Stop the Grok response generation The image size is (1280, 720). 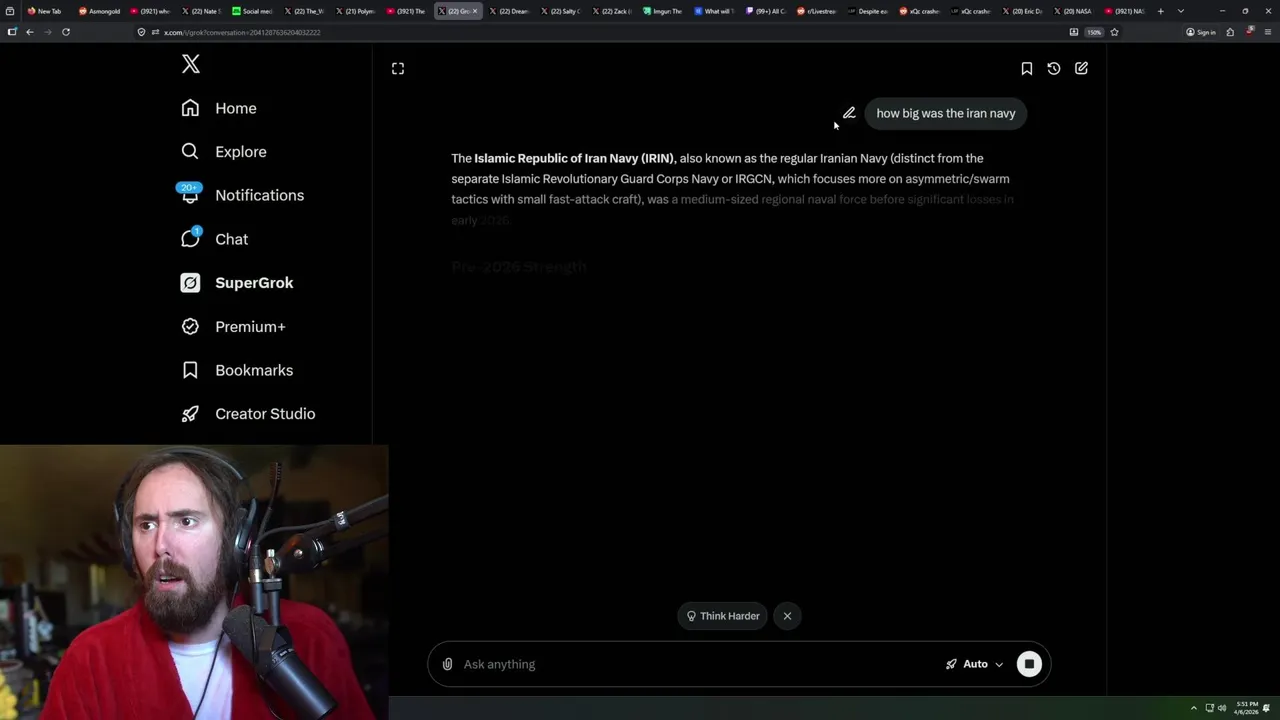pyautogui.click(x=1029, y=664)
